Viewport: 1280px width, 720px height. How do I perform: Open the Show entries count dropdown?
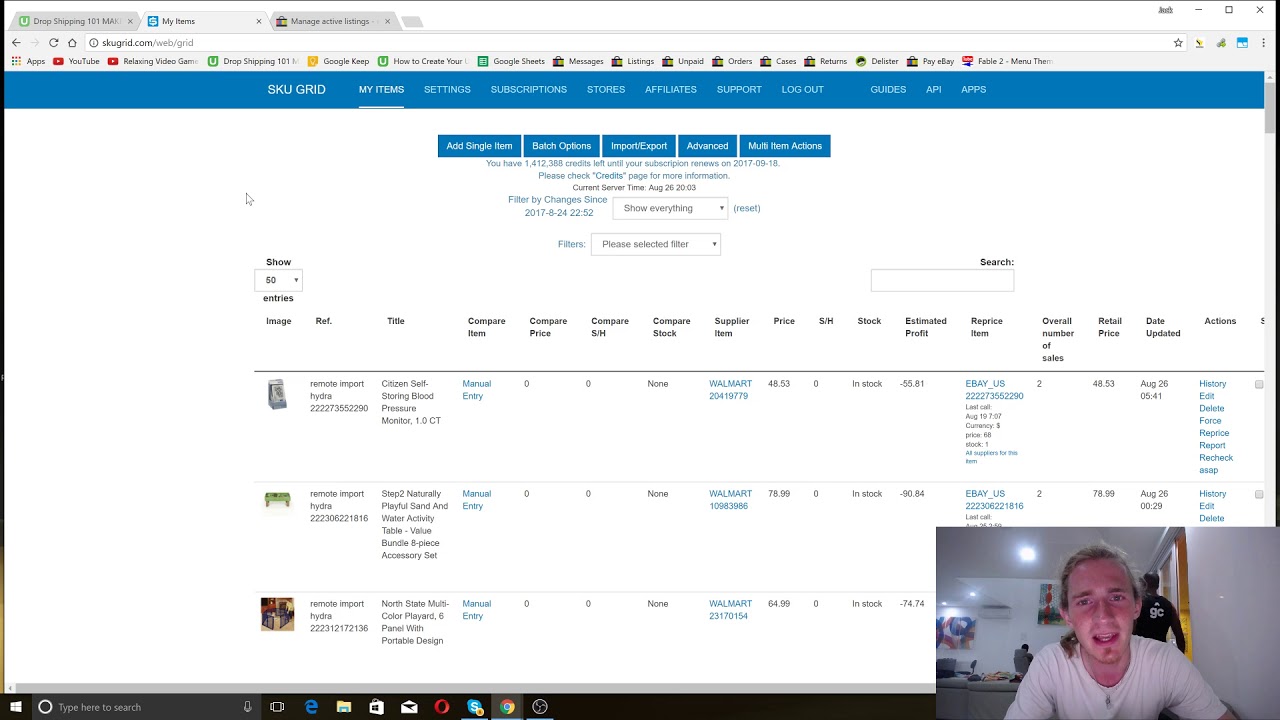pyautogui.click(x=278, y=280)
